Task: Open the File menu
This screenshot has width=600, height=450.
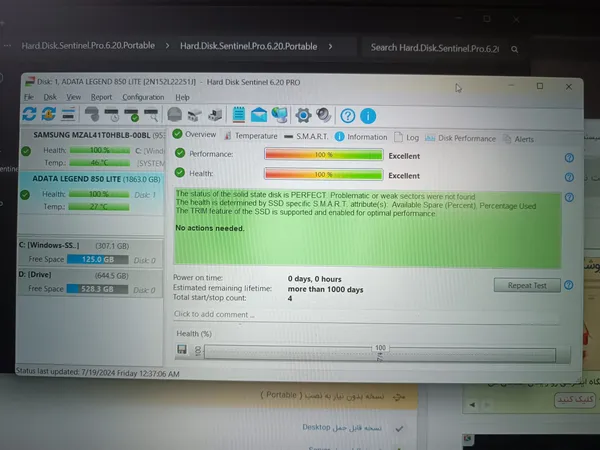Action: click(x=29, y=97)
